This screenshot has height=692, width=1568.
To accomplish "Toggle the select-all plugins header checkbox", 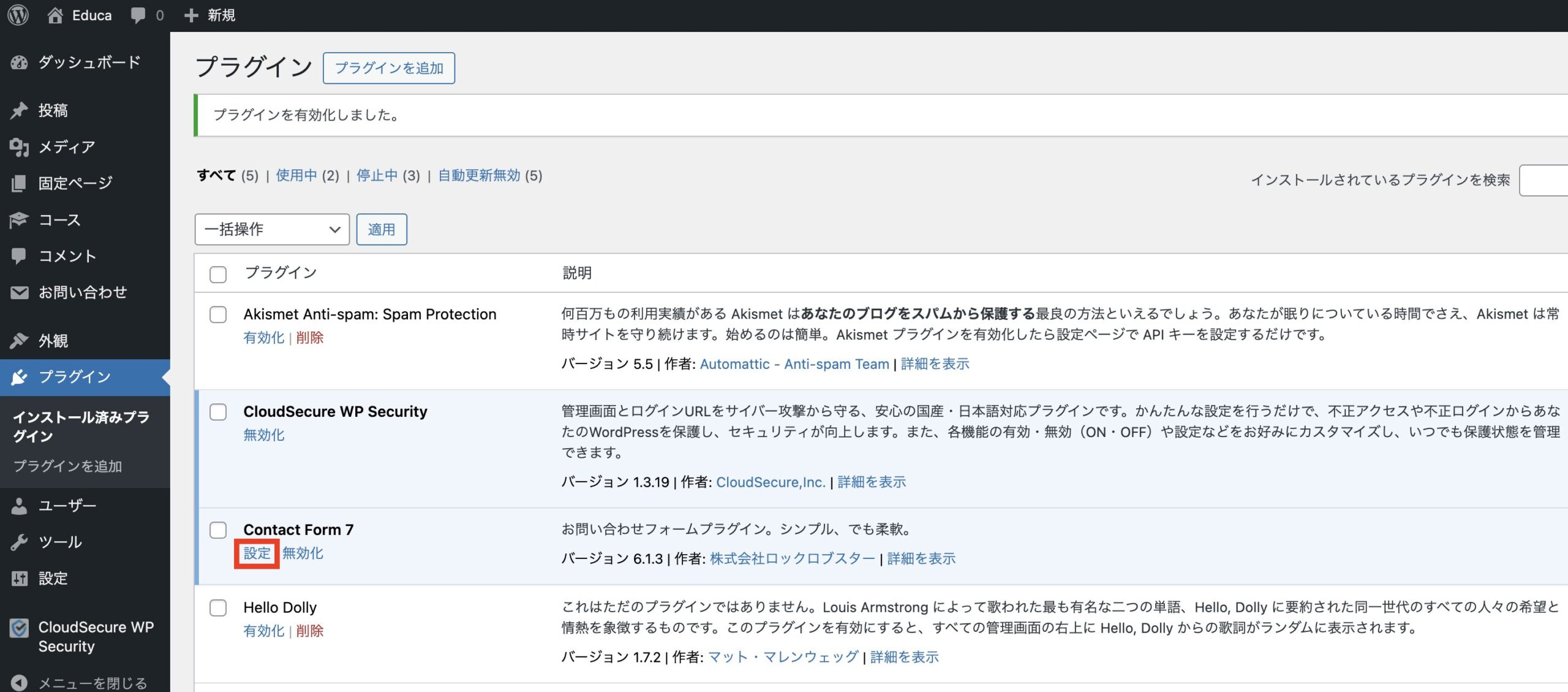I will 218,274.
